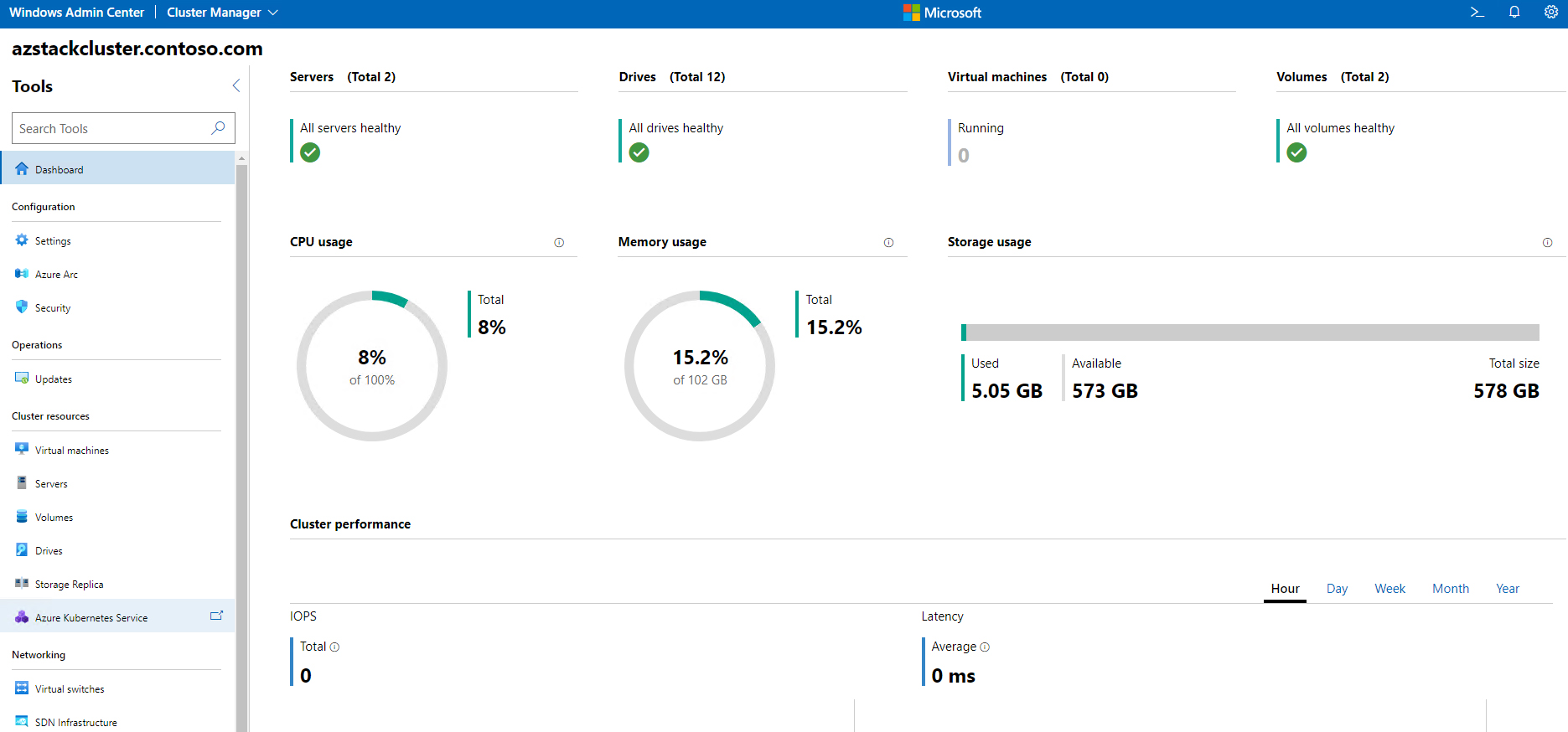Click the Virtual switches icon
Image resolution: width=1568 pixels, height=732 pixels.
(x=22, y=688)
